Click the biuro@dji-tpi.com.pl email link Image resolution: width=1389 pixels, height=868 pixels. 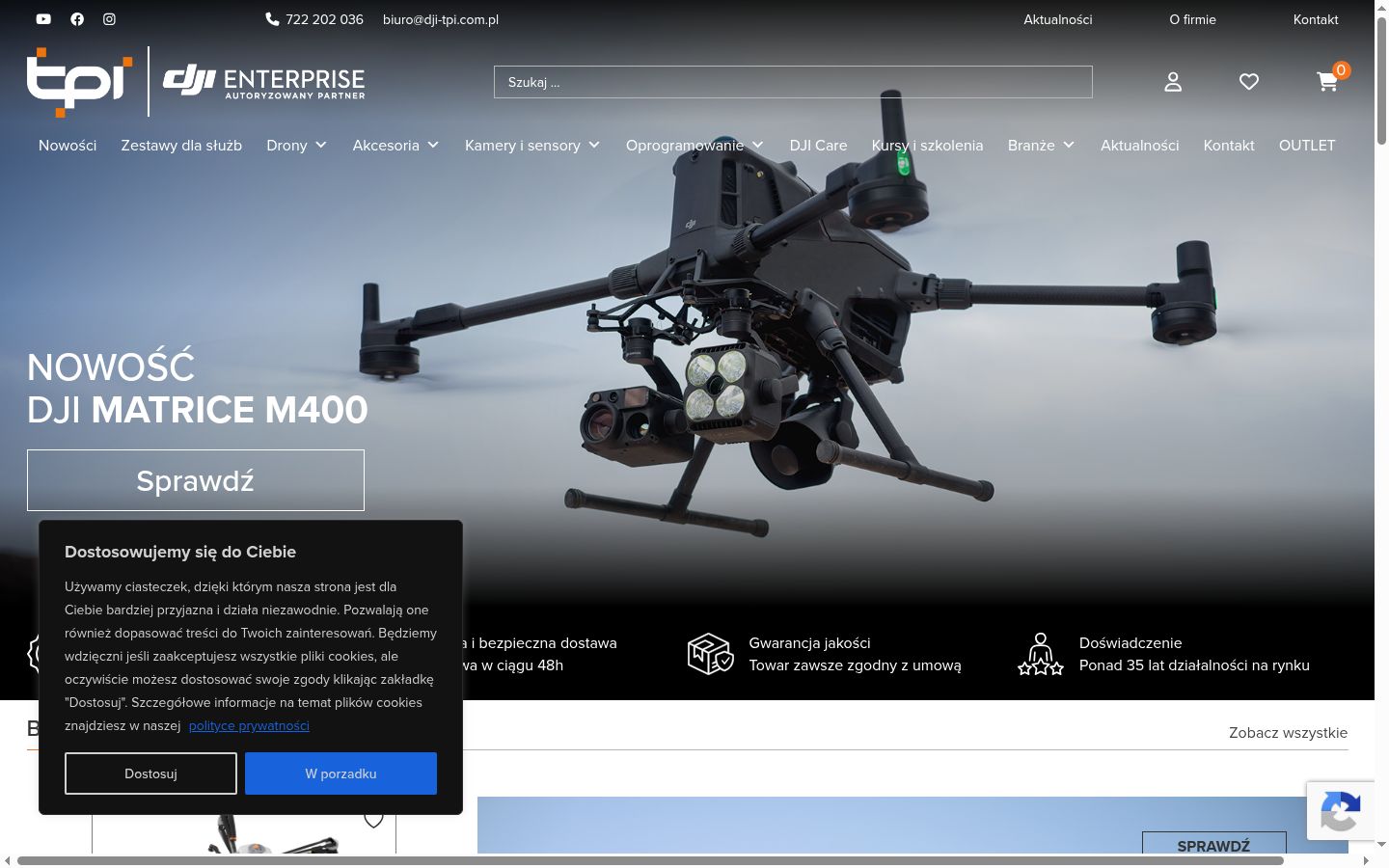point(441,19)
